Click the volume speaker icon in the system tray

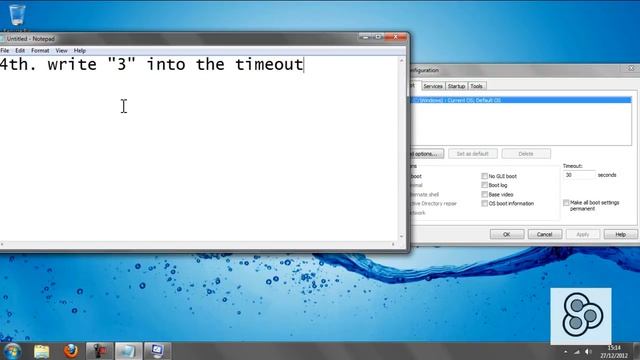588,351
